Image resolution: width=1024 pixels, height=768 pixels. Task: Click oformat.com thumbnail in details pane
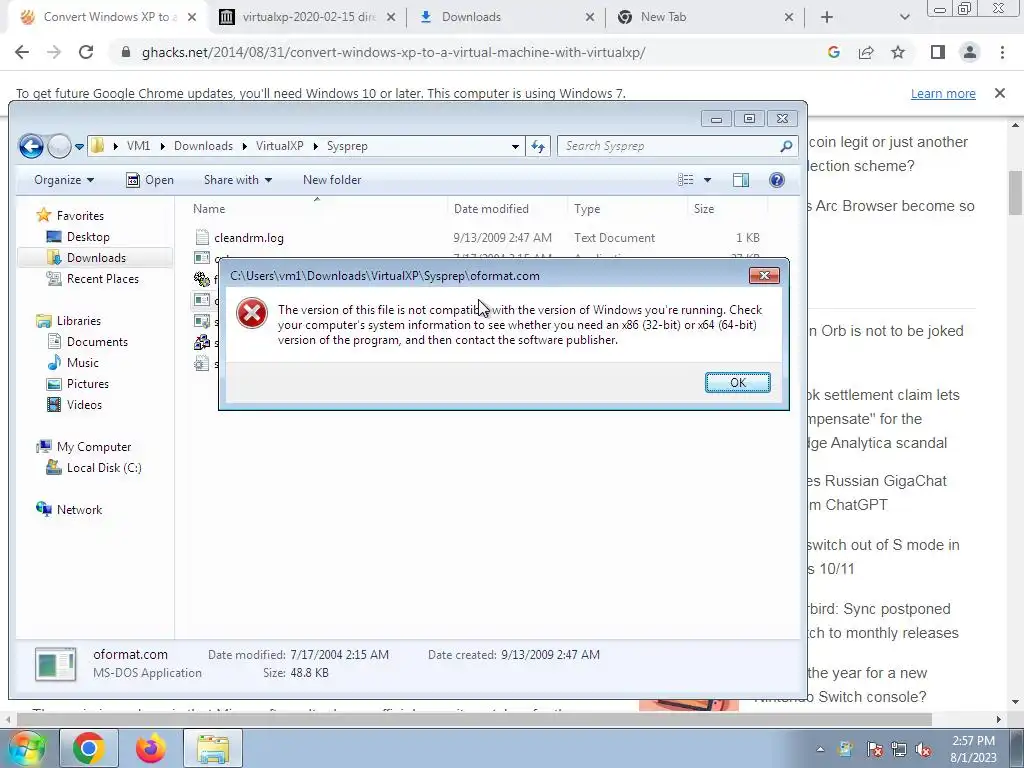56,664
